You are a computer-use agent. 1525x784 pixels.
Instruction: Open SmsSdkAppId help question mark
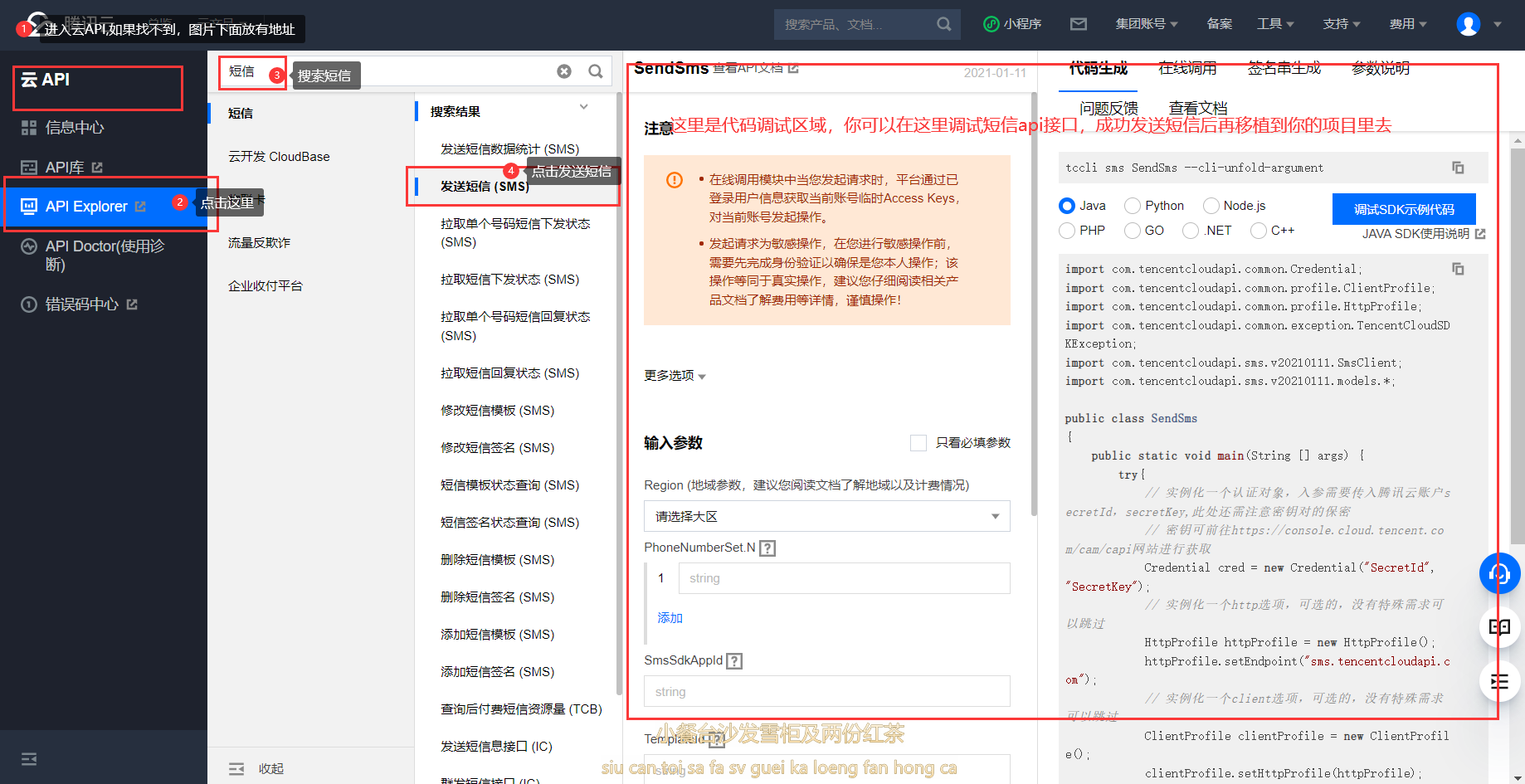(x=734, y=661)
